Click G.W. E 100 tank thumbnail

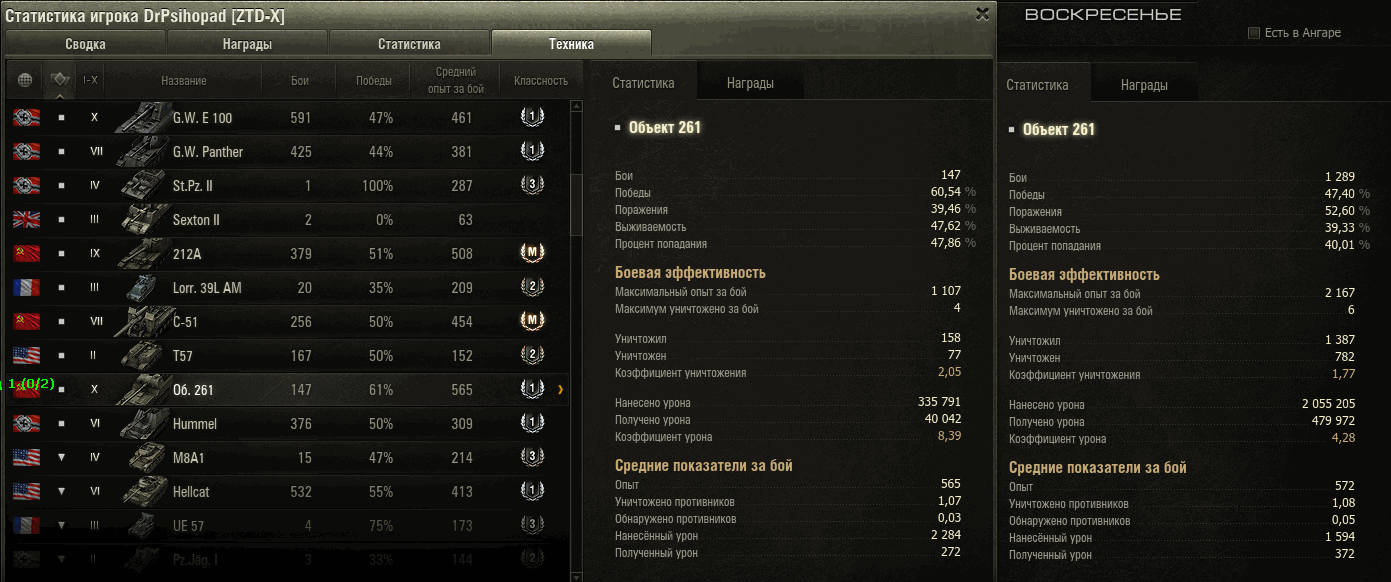click(143, 117)
